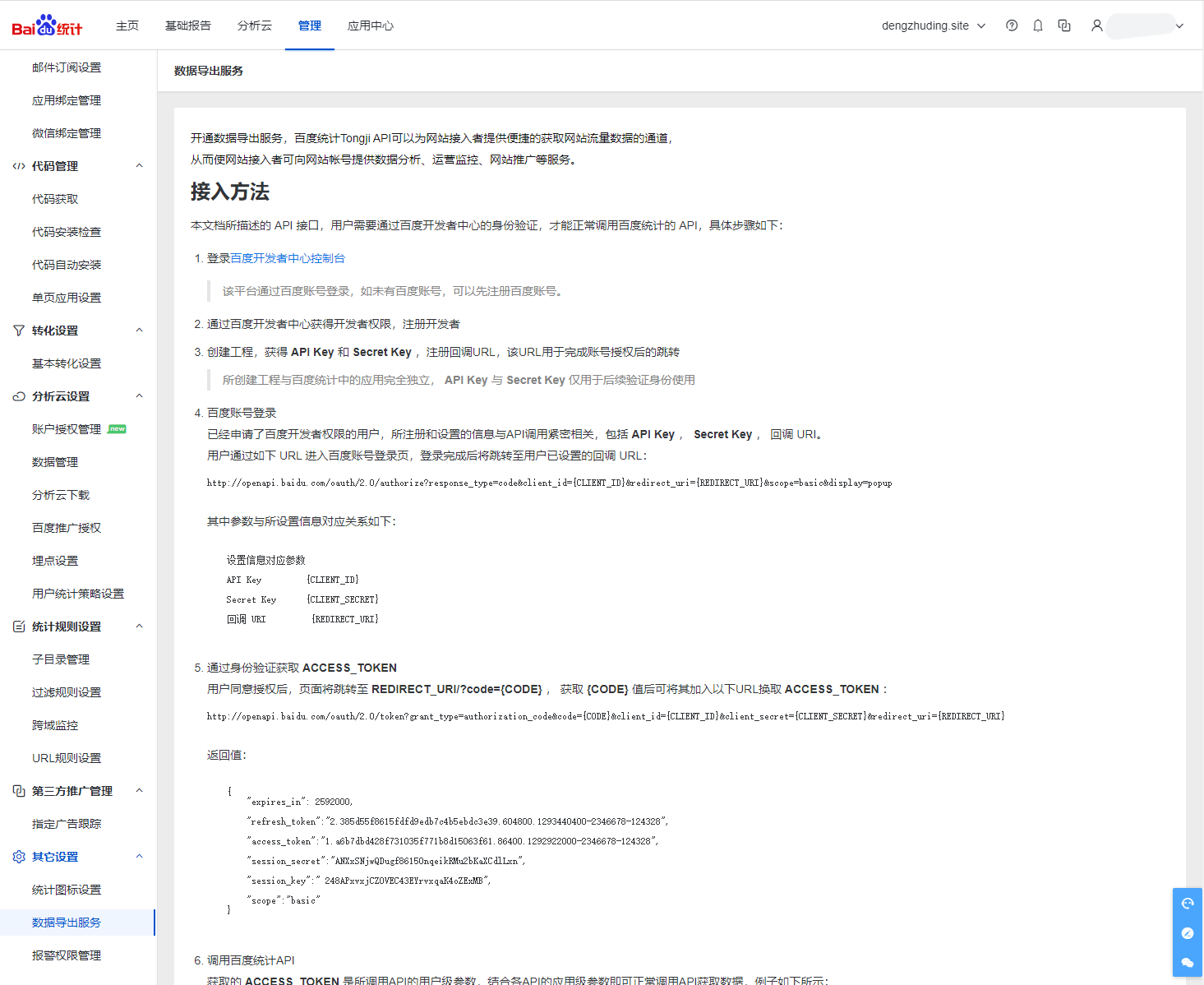1204x985 pixels.
Task: Go to the 主页 tab
Action: click(127, 25)
